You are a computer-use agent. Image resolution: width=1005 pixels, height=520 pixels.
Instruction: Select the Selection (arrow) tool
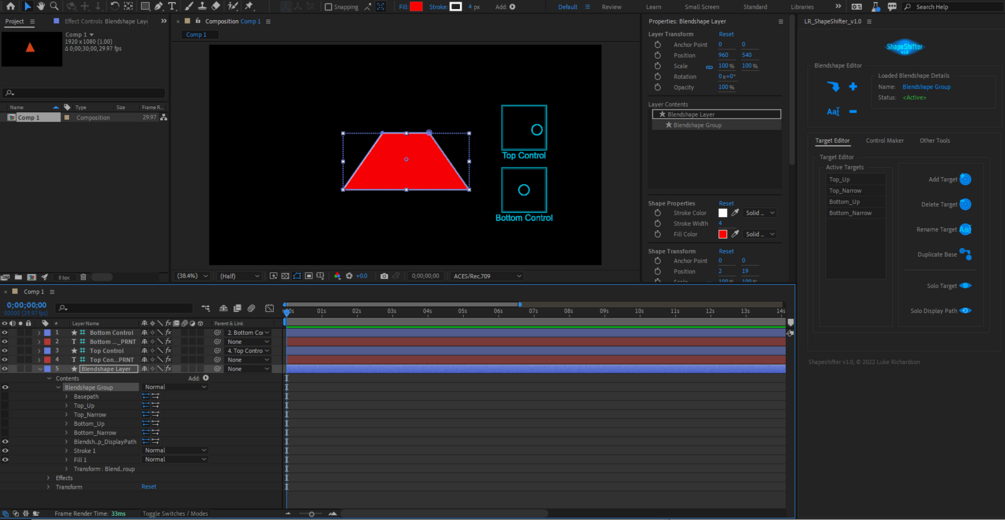pos(27,6)
